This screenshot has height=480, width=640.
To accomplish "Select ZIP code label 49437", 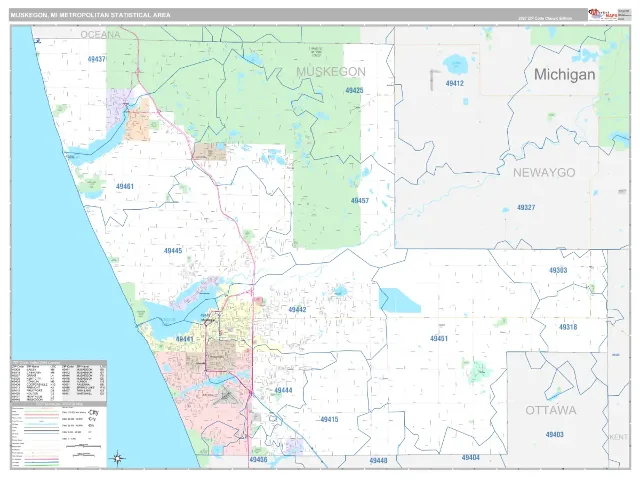I will pyautogui.click(x=97, y=59).
